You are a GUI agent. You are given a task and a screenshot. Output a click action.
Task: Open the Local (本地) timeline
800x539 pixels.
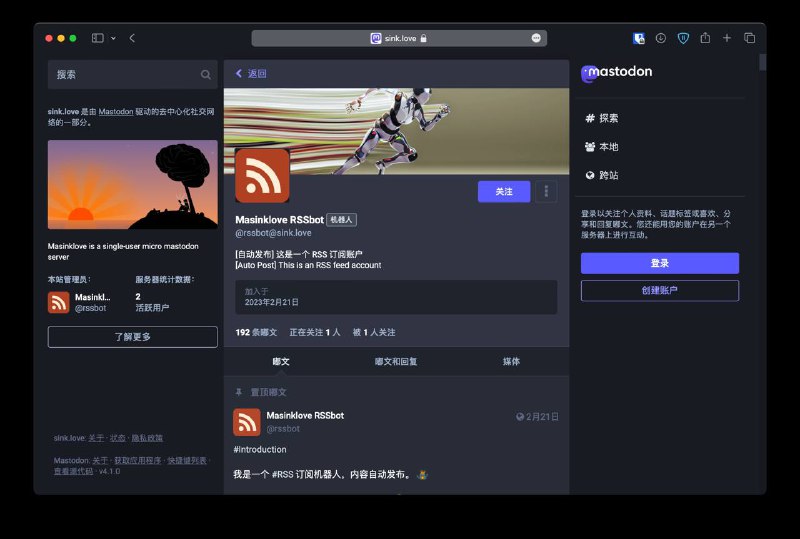[601, 147]
